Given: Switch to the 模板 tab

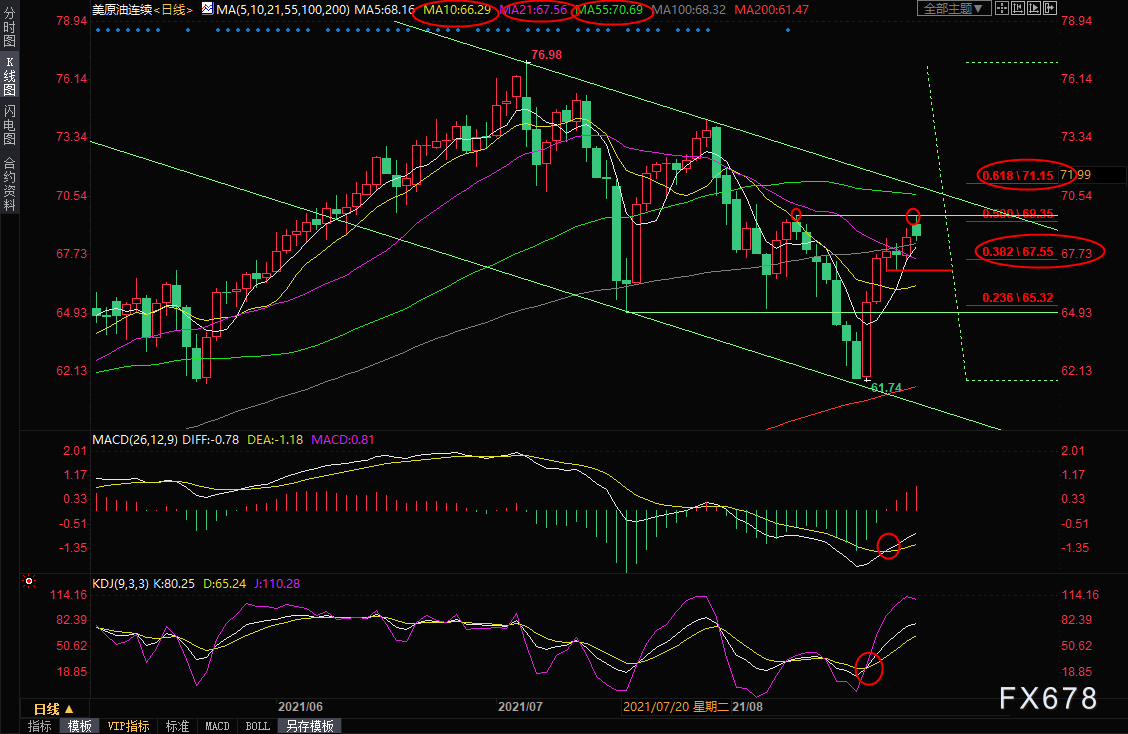Looking at the screenshot, I should (80, 726).
